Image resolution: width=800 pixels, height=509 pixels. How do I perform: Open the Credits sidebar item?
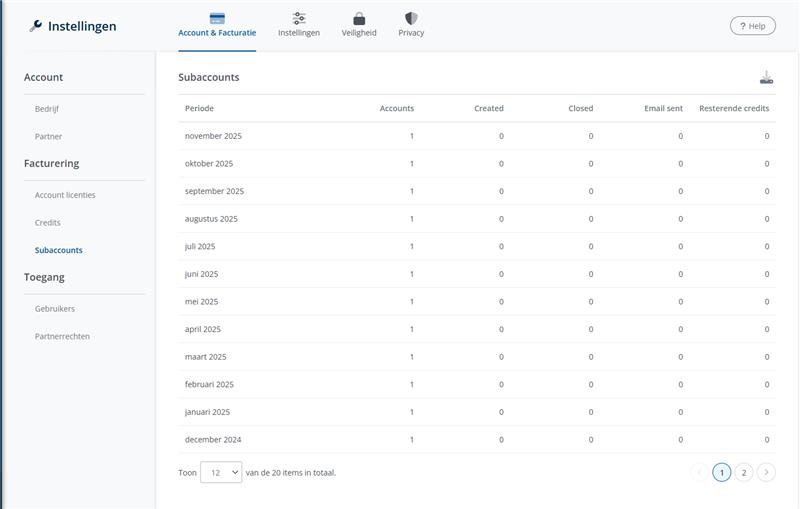[x=48, y=223]
